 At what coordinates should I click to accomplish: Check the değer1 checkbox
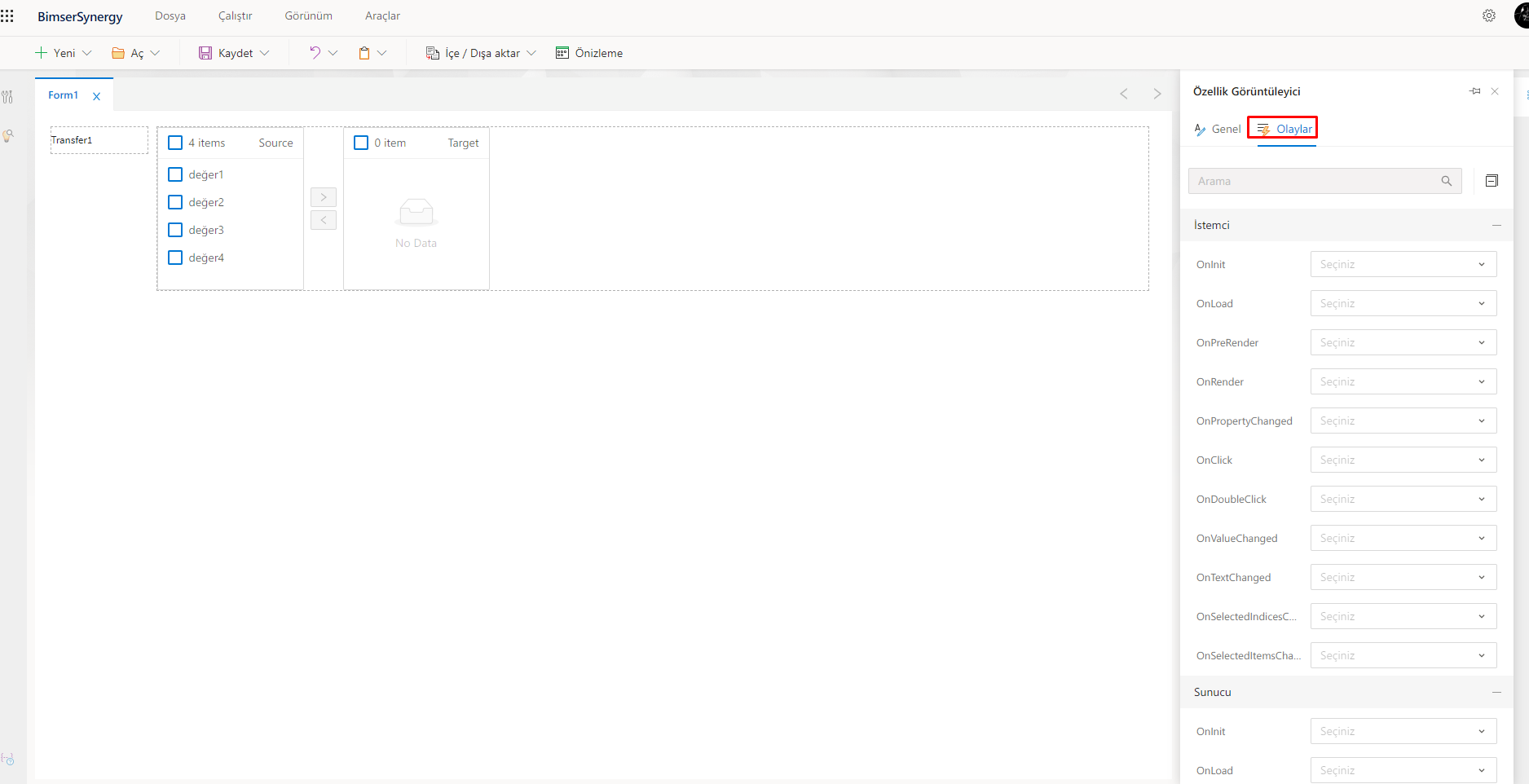click(x=175, y=174)
